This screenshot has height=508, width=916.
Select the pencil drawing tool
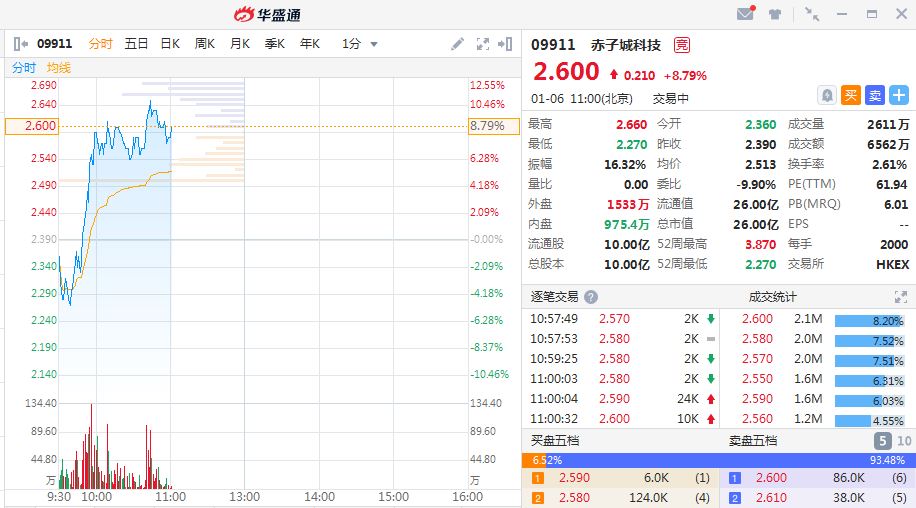click(x=457, y=44)
